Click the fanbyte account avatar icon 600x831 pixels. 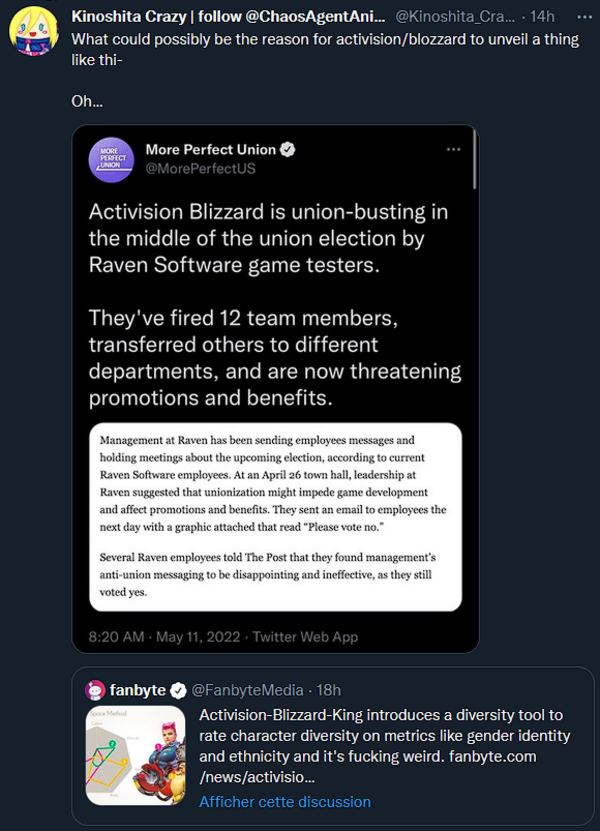point(95,690)
